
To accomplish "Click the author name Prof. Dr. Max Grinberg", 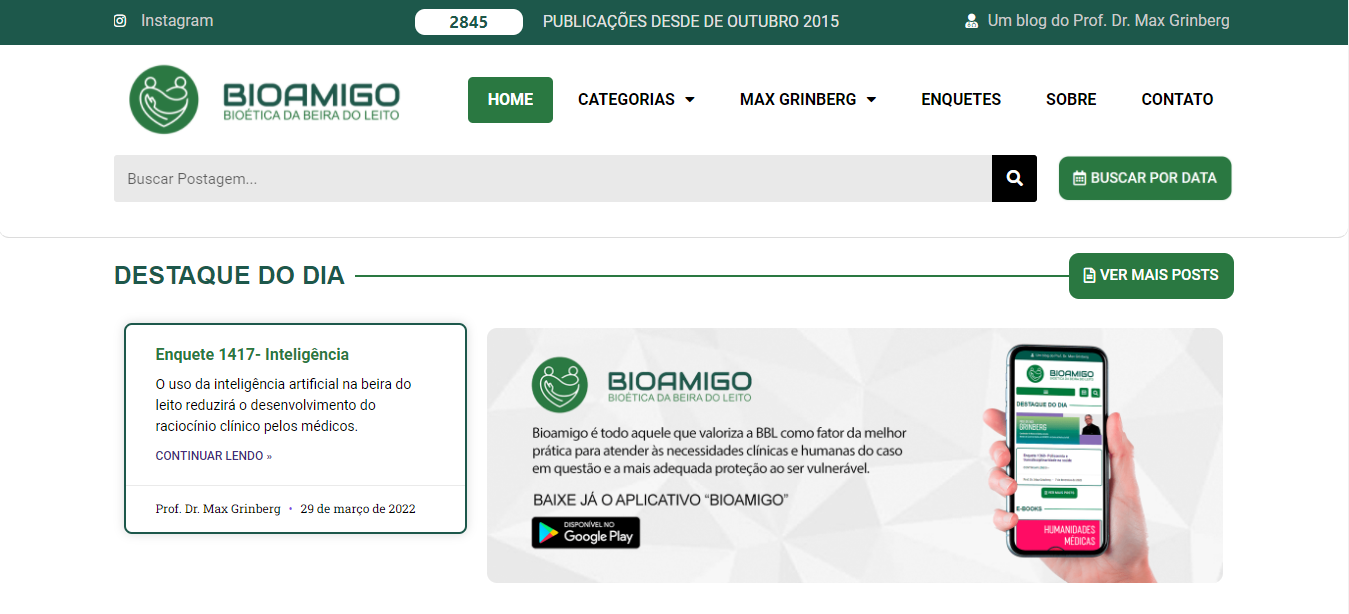I will 218,509.
